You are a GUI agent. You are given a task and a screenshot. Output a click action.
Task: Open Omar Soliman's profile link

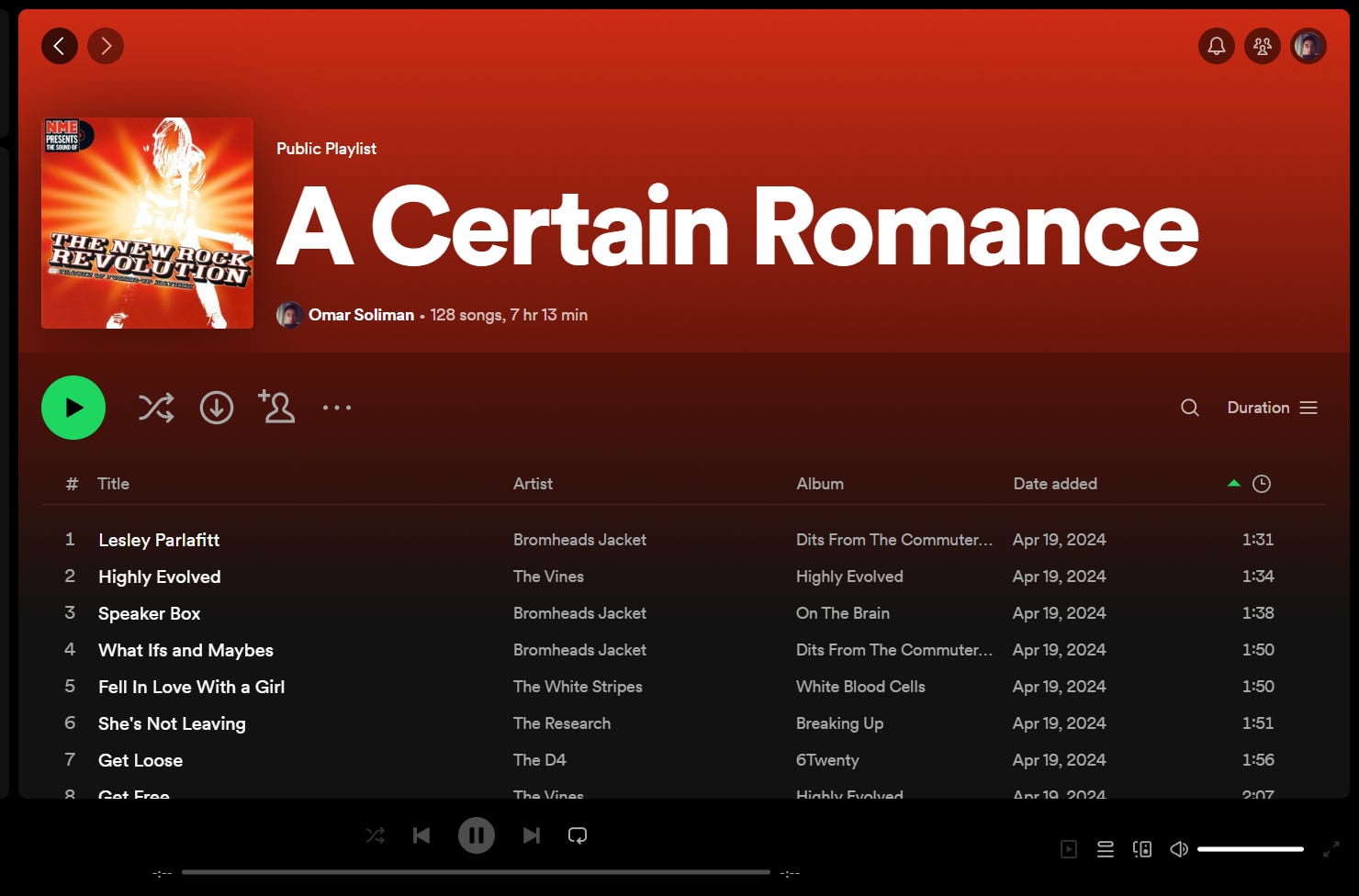[x=361, y=315]
